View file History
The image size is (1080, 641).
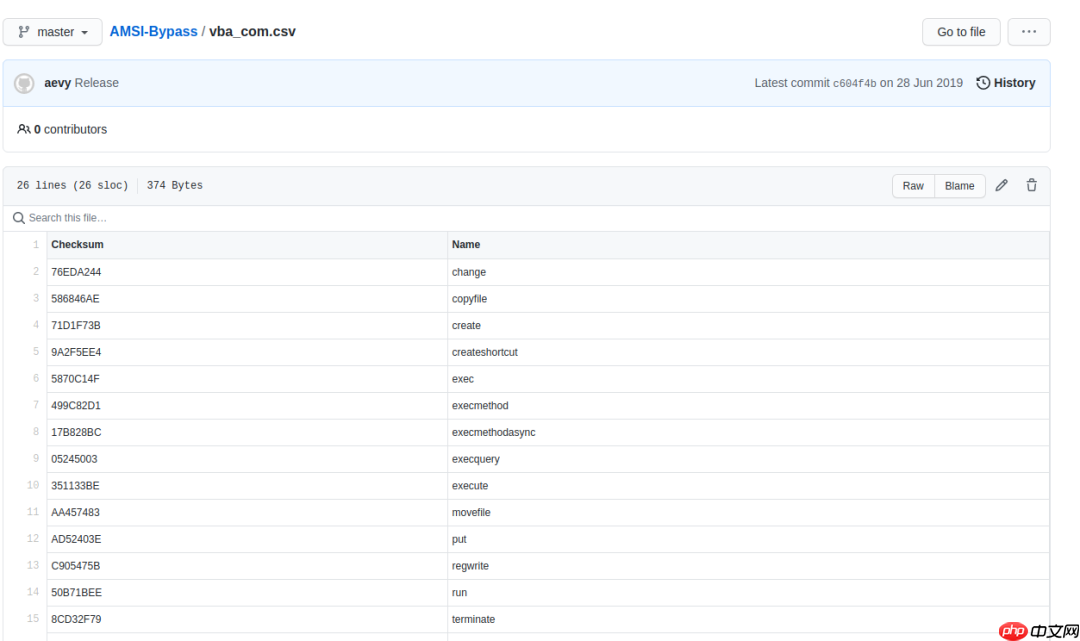(x=1006, y=83)
